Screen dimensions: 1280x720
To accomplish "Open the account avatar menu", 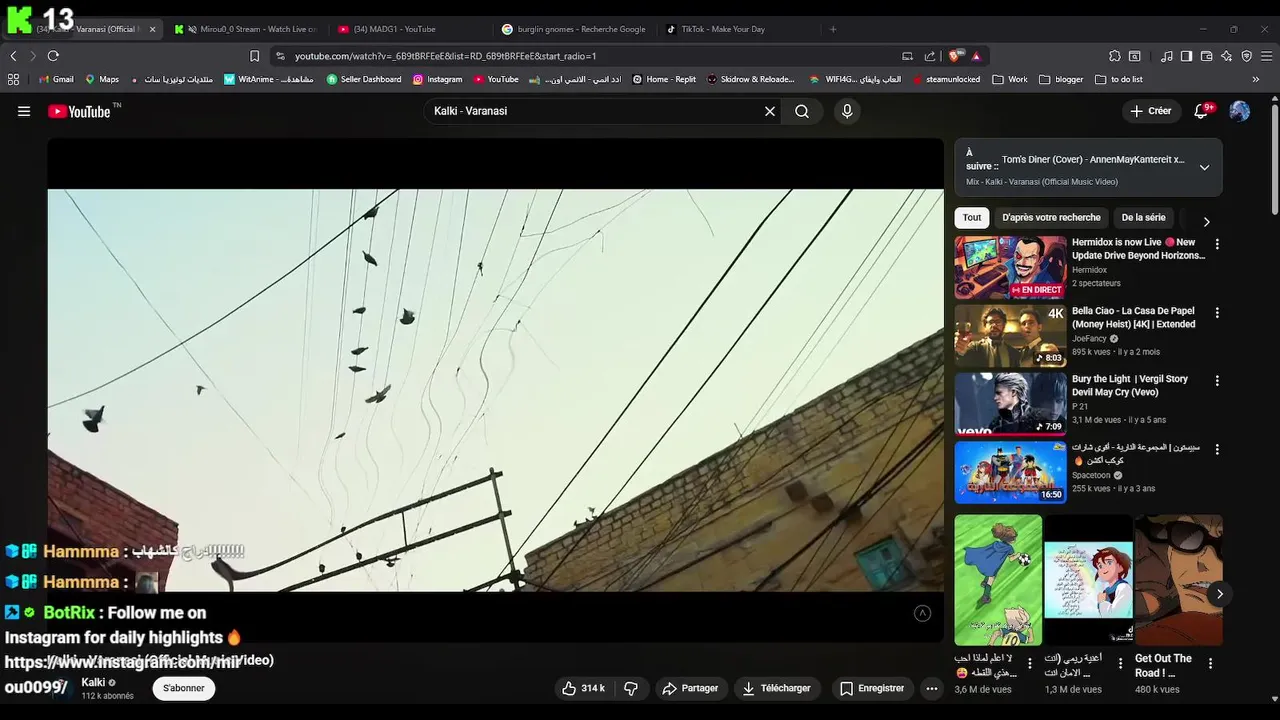I will tap(1240, 111).
